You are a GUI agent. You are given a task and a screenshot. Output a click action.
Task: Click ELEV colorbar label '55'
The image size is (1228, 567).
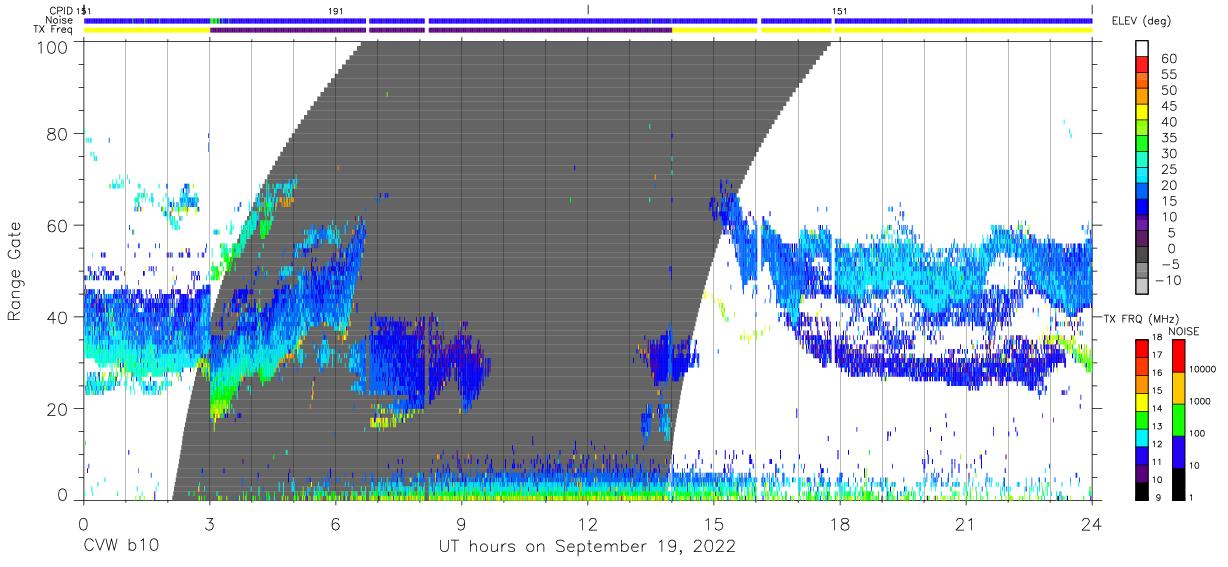(1167, 74)
